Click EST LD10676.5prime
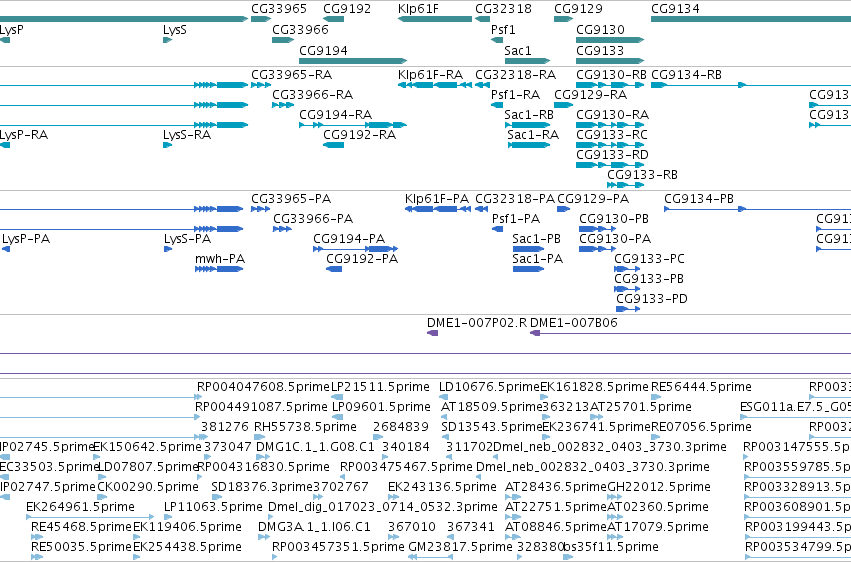This screenshot has width=851, height=562. pyautogui.click(x=489, y=387)
